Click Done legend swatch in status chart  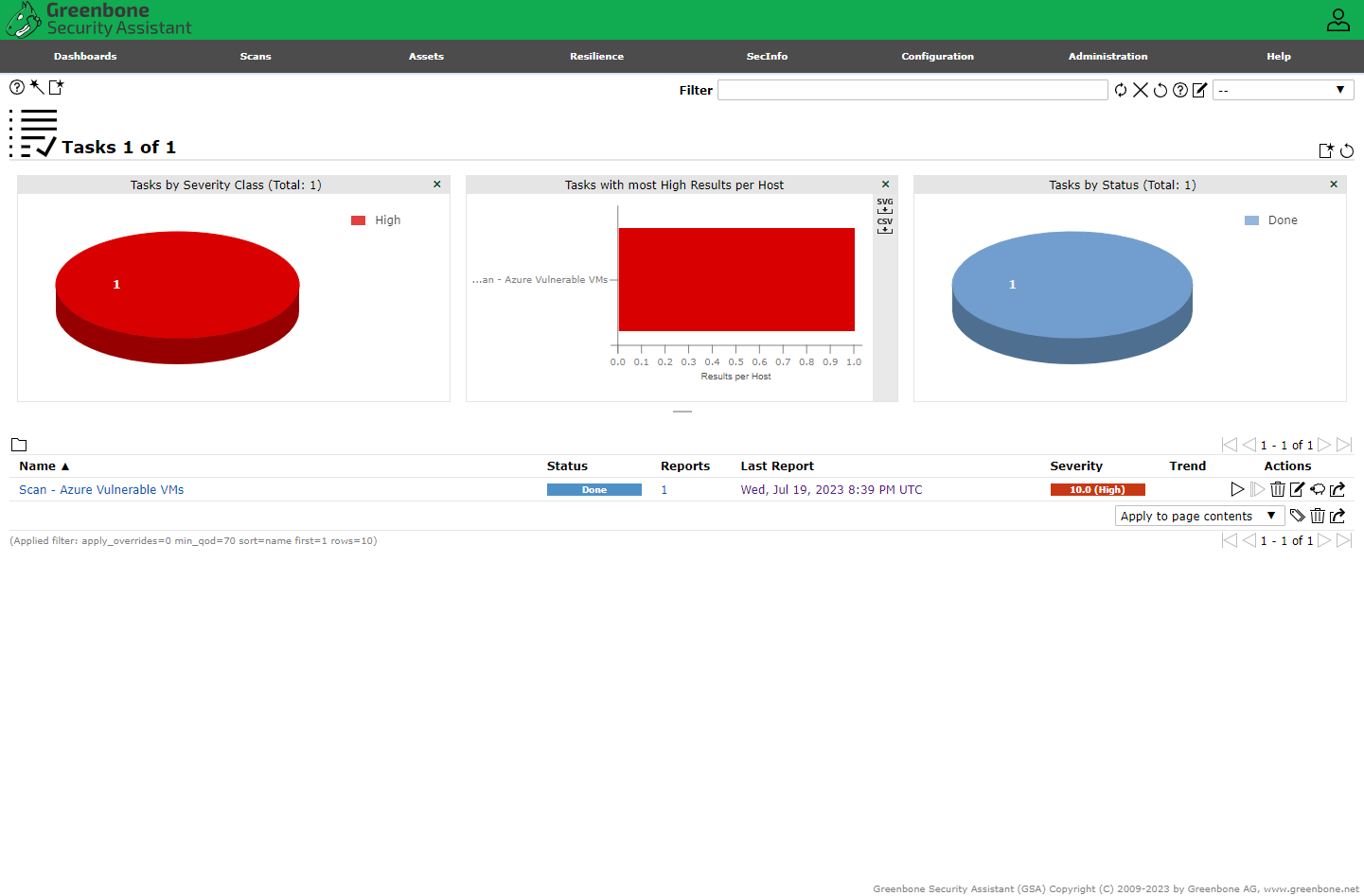tap(1251, 220)
